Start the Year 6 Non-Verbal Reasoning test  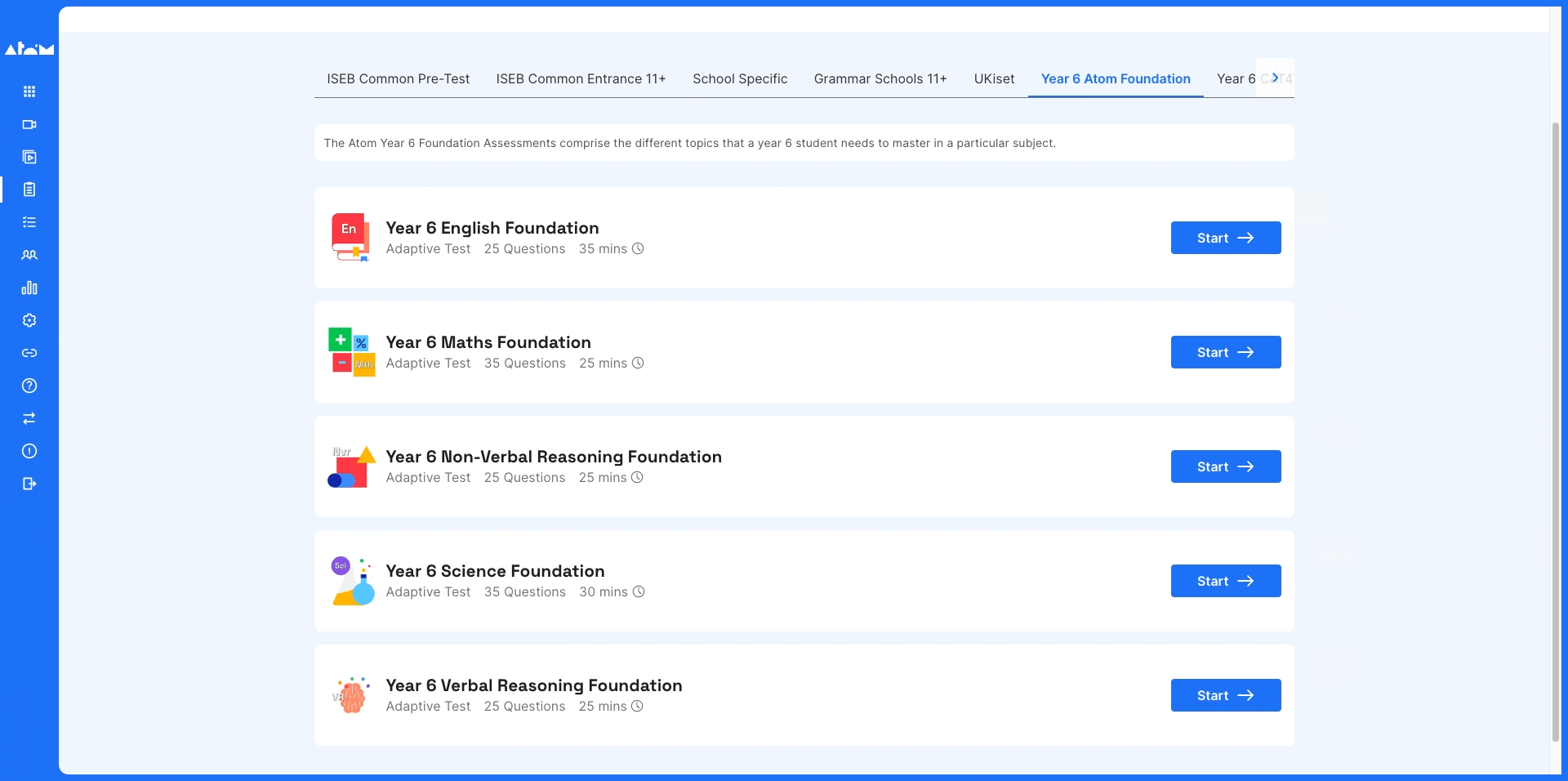point(1226,466)
